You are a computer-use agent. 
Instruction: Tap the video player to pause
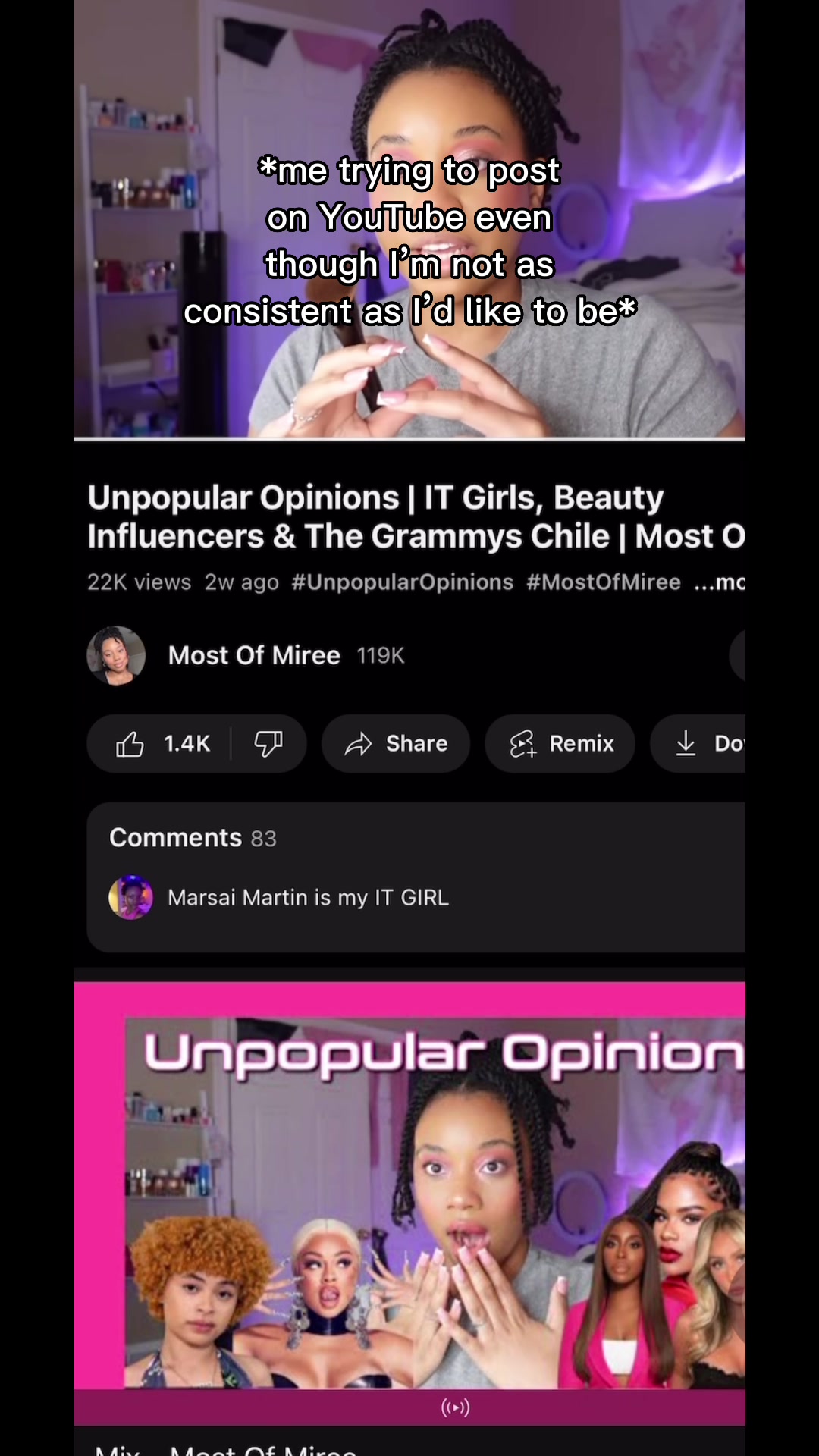click(x=409, y=218)
